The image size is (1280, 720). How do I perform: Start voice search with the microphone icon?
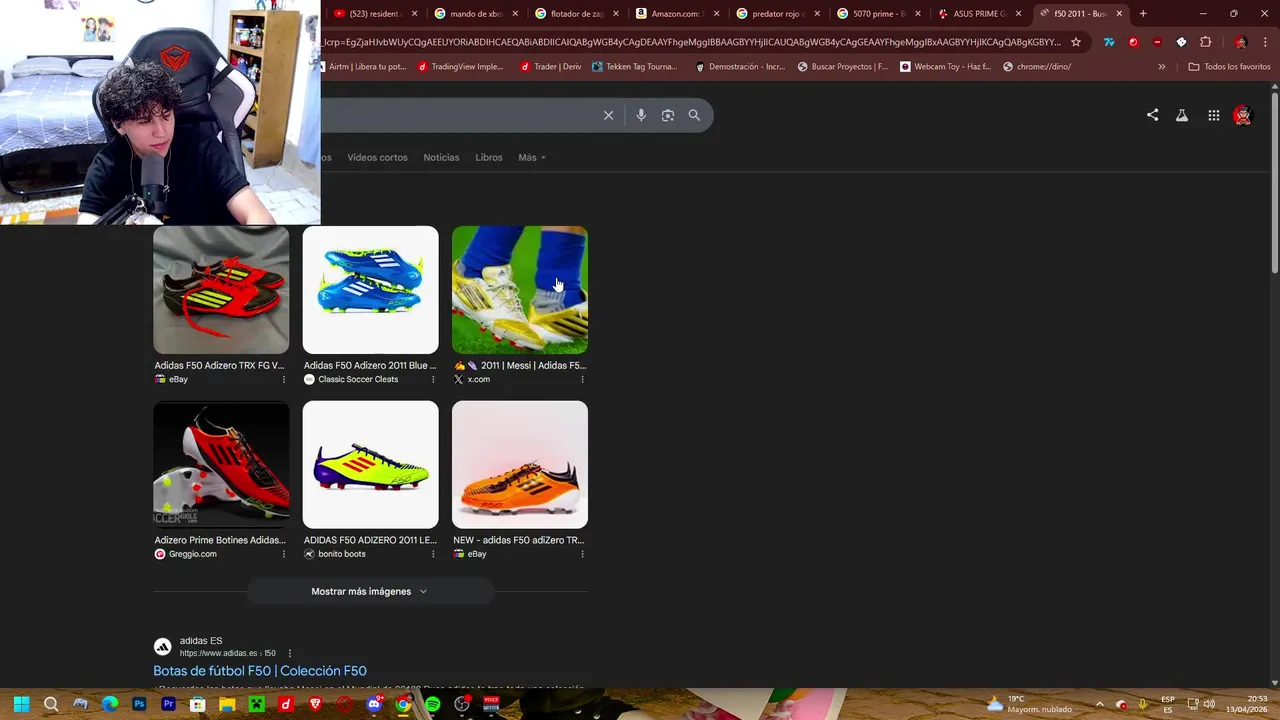point(641,115)
